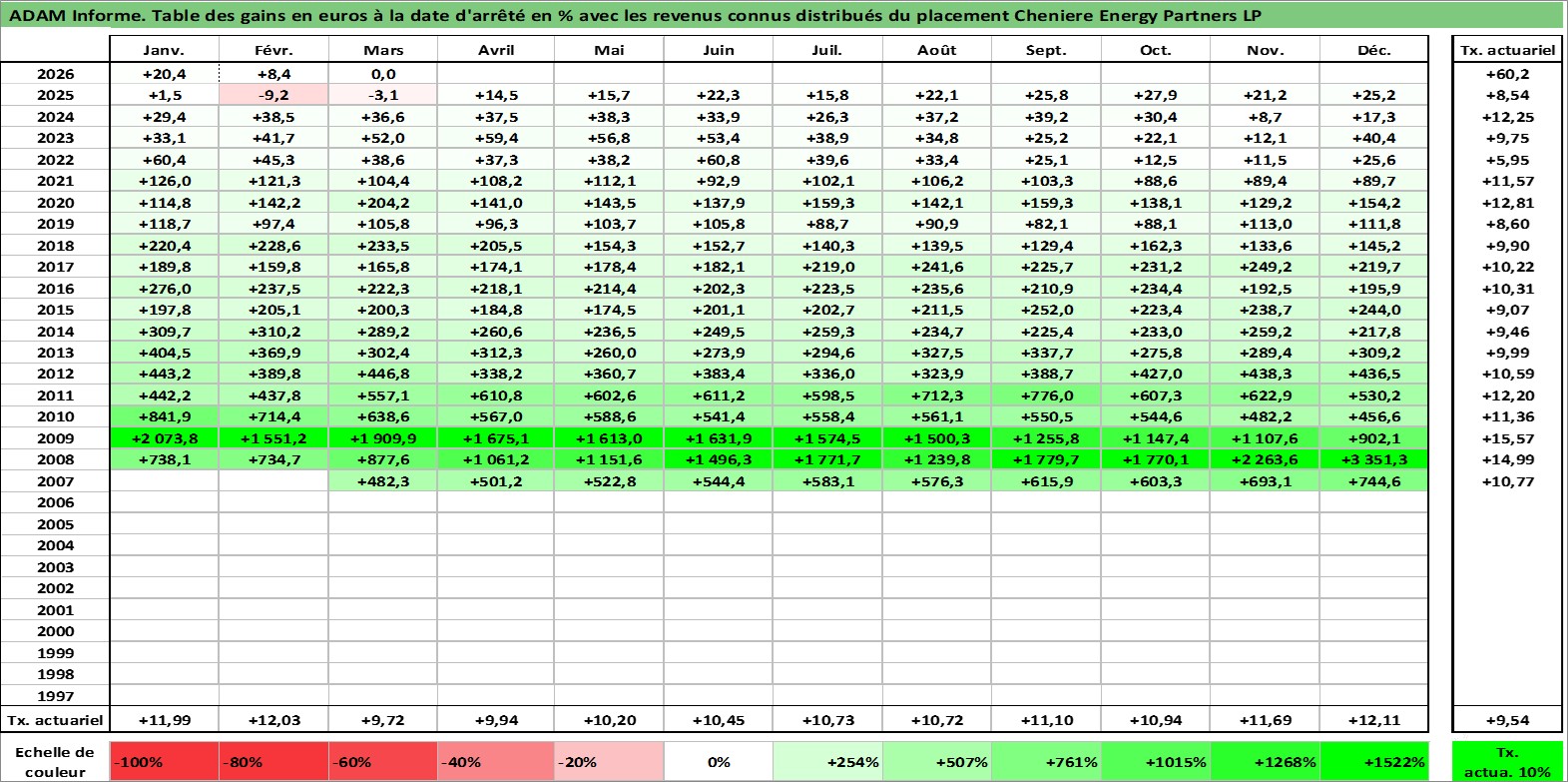Viewport: 1568px width, 782px height.
Task: Select the '+204,2' cell for March 2020
Action: (x=383, y=203)
